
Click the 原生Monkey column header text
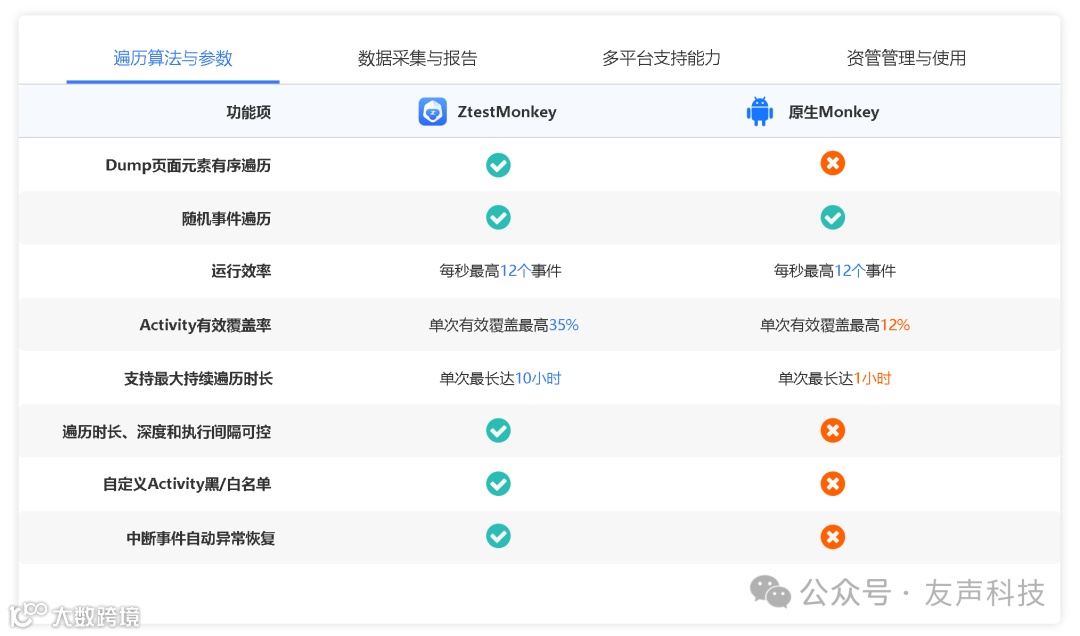(x=833, y=112)
